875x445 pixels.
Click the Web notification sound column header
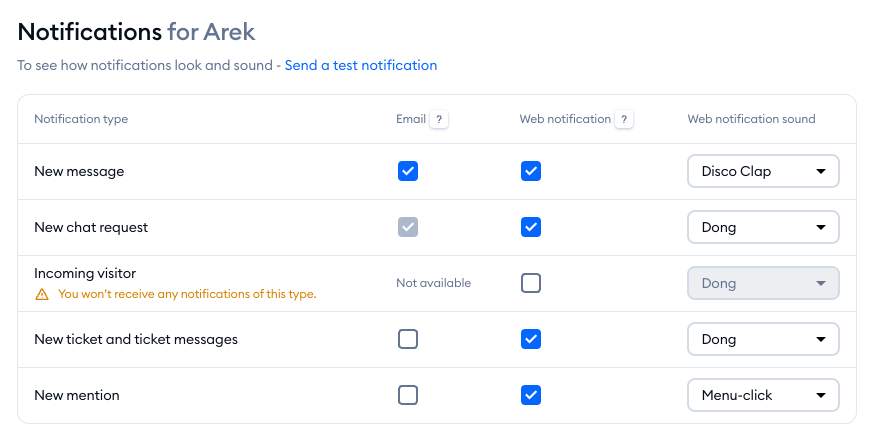coord(751,119)
